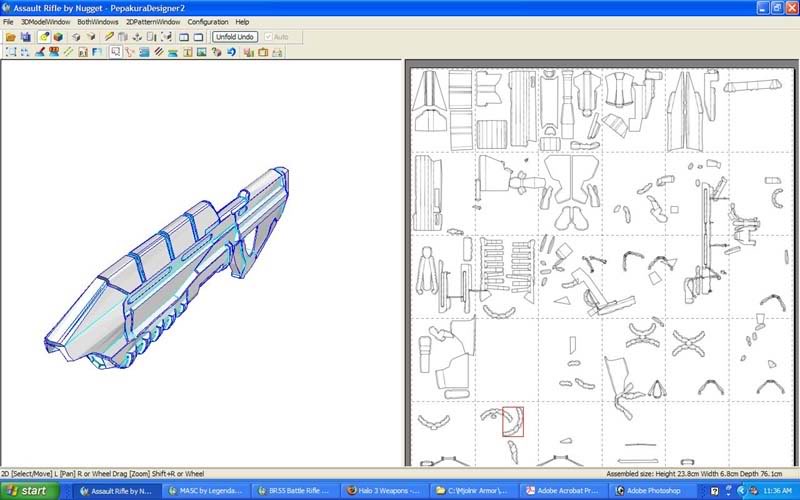Click the dashed rectangle selection icon, second row

click(10, 52)
